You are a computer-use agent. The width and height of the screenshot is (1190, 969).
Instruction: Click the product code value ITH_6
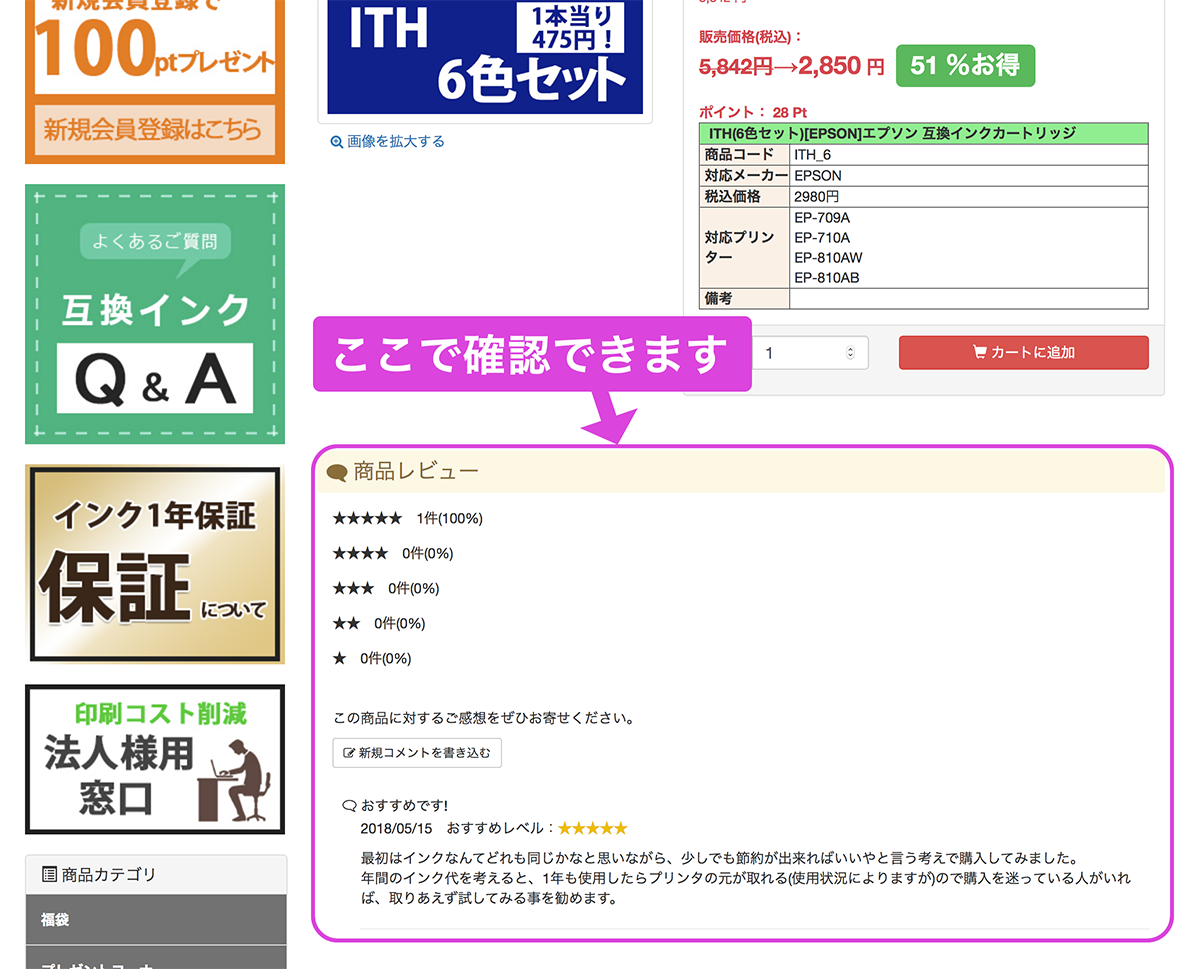click(813, 155)
